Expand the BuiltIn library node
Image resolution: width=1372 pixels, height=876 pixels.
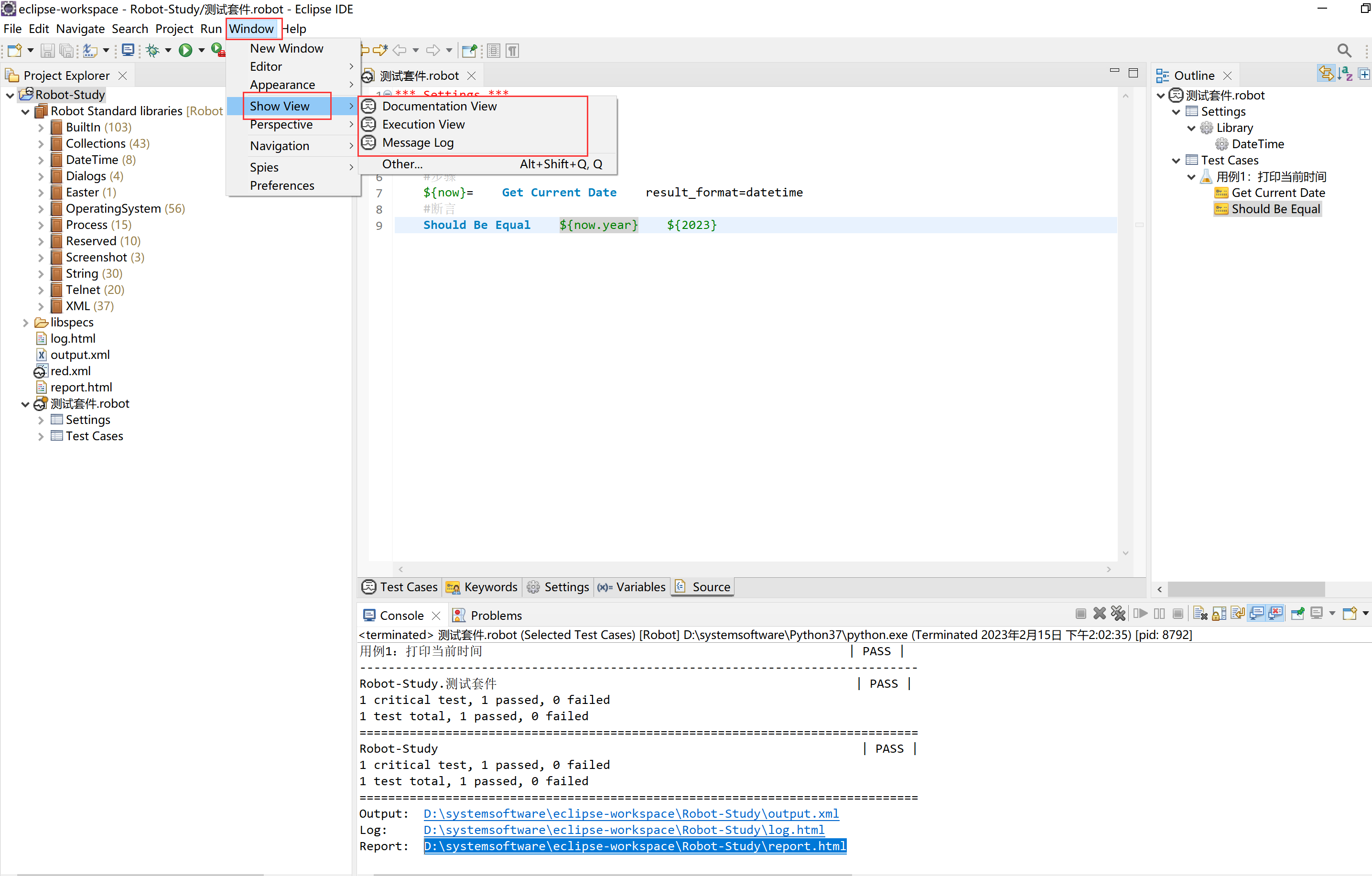pos(41,128)
